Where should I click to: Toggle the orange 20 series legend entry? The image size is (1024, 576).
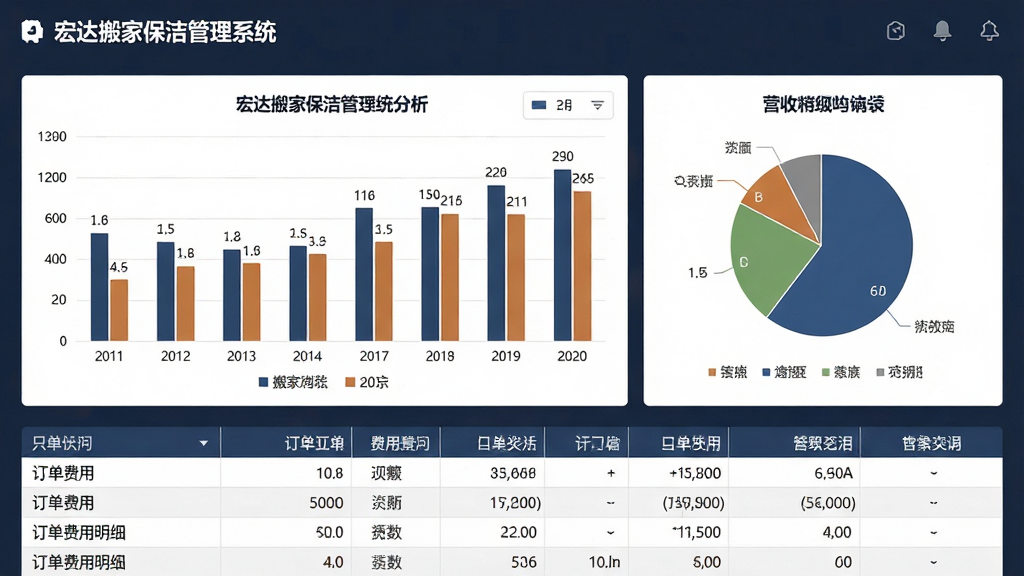tap(367, 382)
